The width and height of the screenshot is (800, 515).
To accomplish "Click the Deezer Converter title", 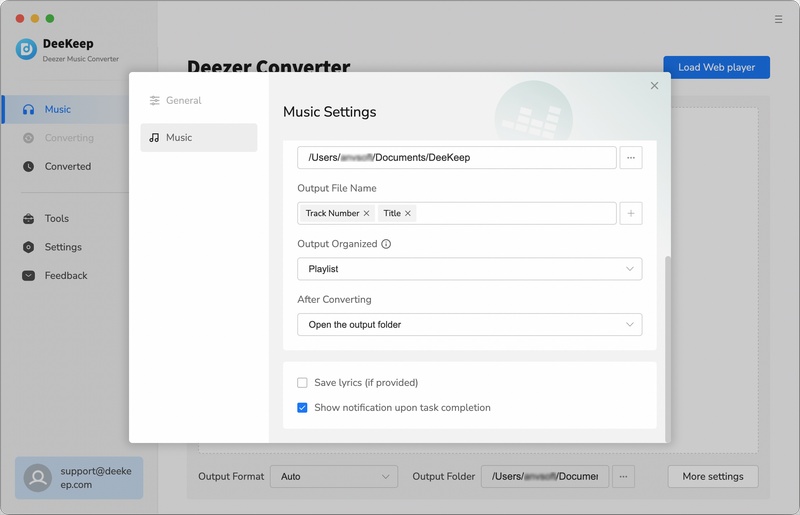I will pyautogui.click(x=268, y=65).
